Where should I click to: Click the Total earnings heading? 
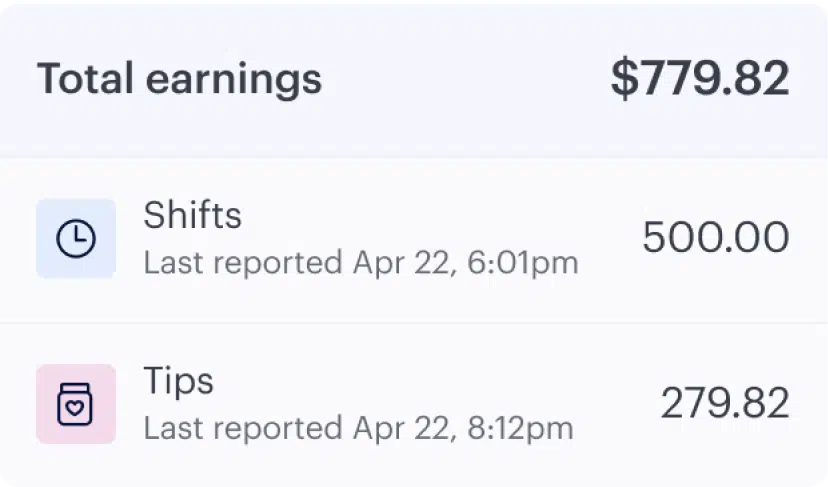[179, 78]
